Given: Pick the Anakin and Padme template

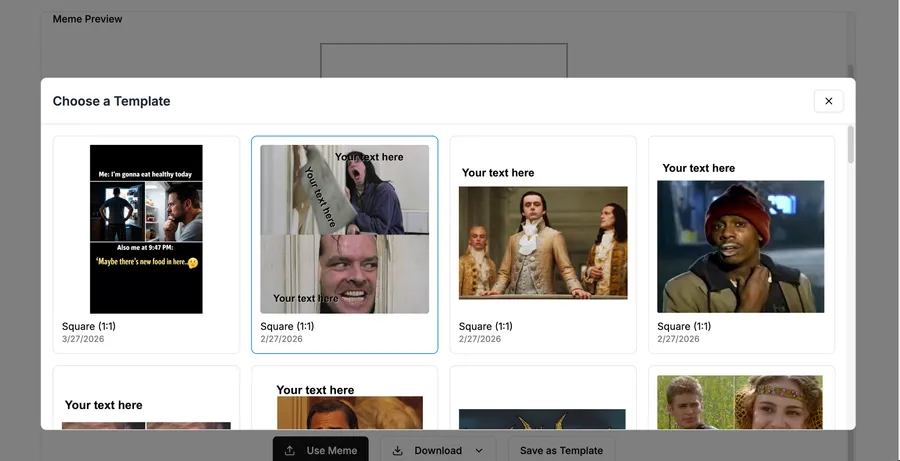Looking at the screenshot, I should coord(741,398).
